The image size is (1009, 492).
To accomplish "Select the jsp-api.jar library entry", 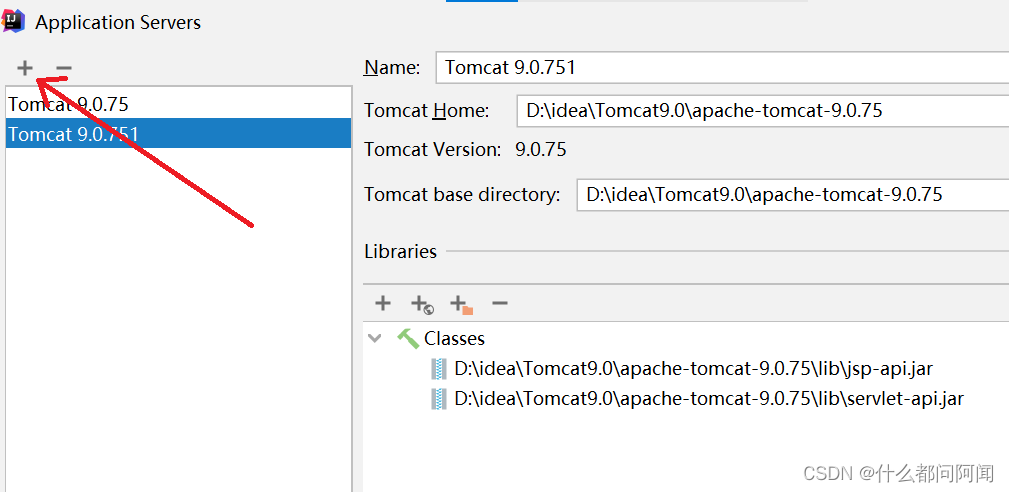I will click(x=694, y=369).
